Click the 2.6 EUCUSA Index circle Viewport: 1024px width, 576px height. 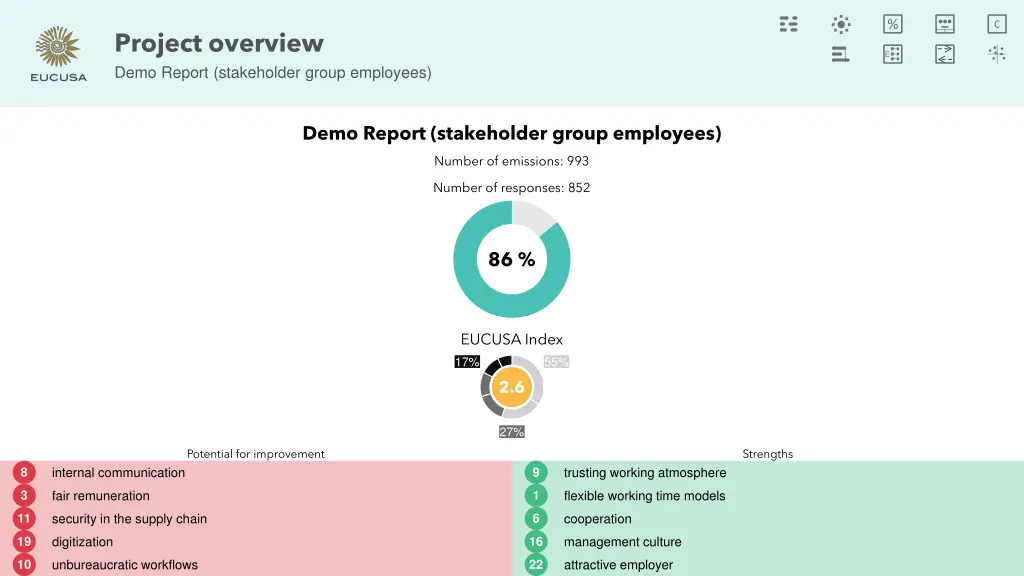(512, 387)
